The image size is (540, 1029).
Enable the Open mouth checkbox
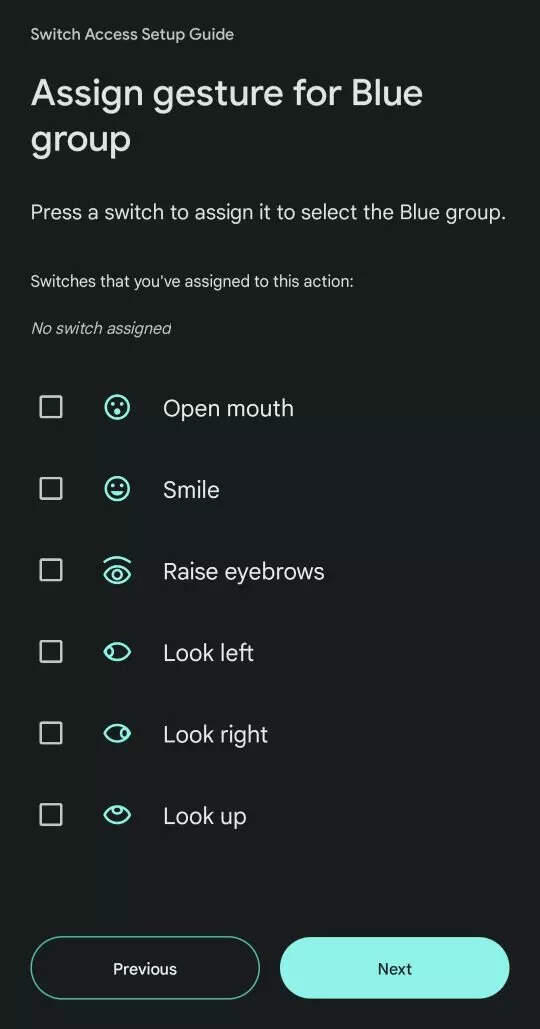tap(51, 408)
